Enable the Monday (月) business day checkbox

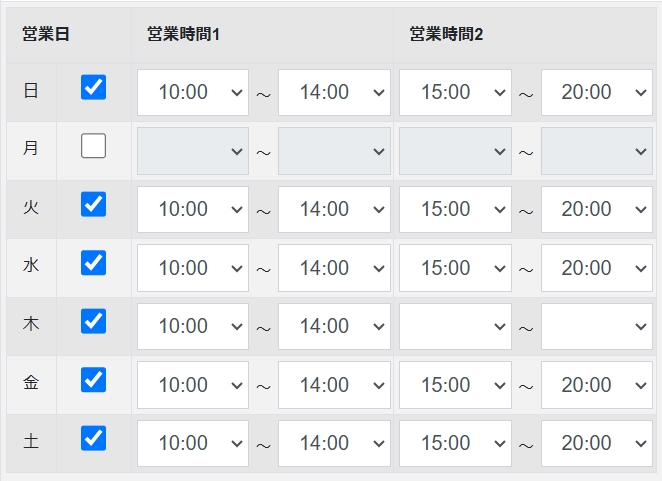(x=93, y=147)
